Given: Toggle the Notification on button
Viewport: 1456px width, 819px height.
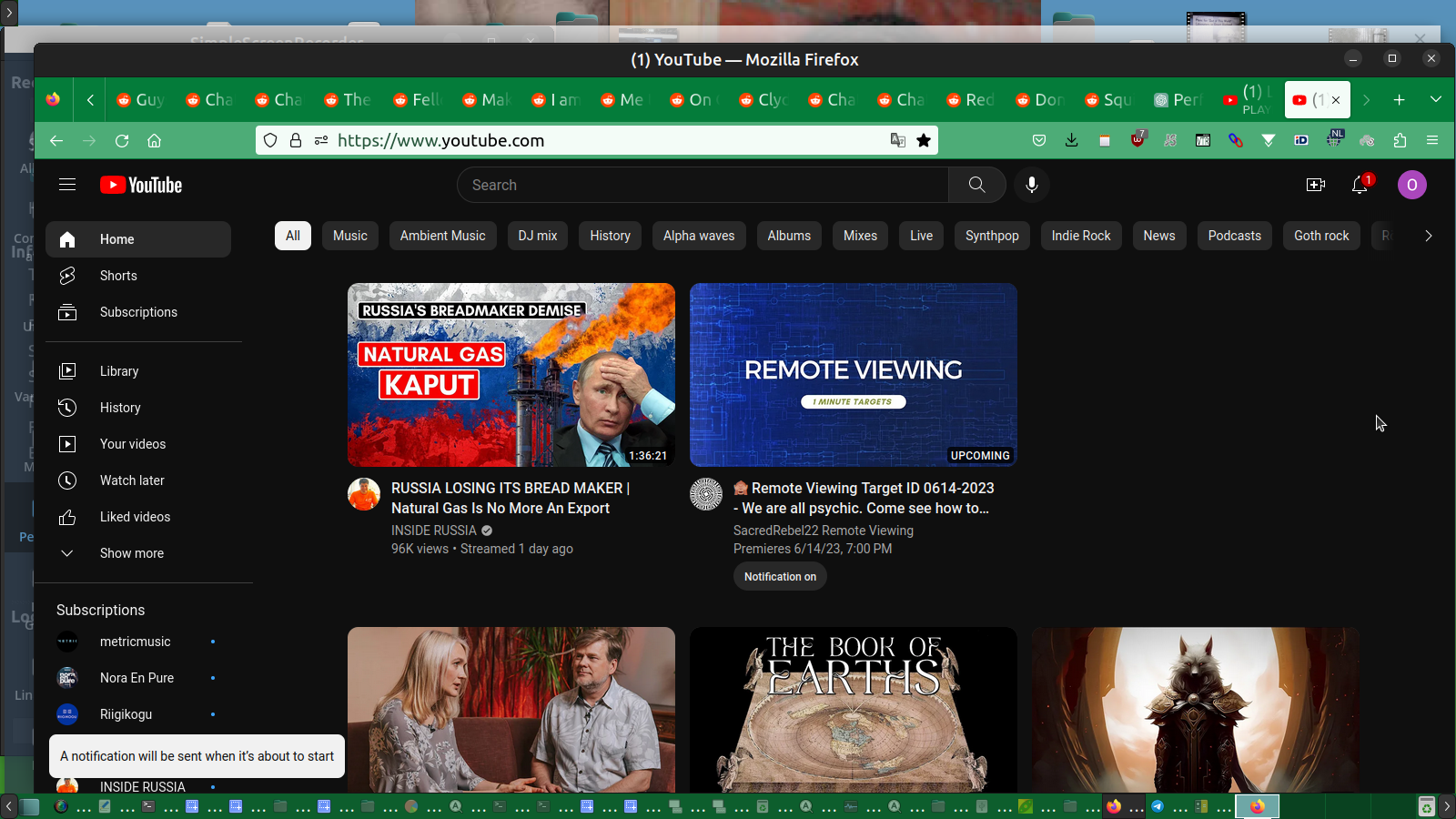Looking at the screenshot, I should [x=780, y=577].
